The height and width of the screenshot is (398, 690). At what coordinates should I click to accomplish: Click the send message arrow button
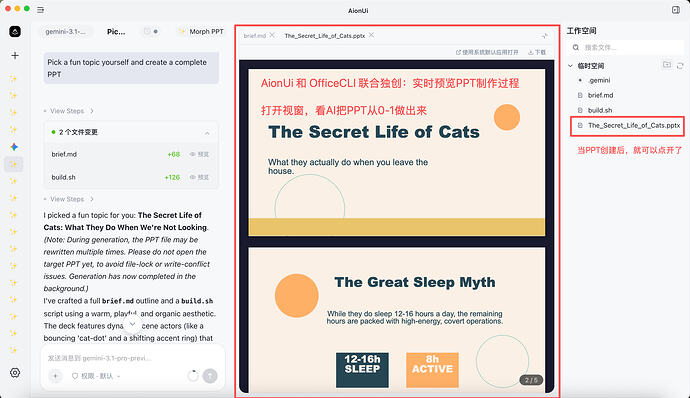(x=210, y=376)
